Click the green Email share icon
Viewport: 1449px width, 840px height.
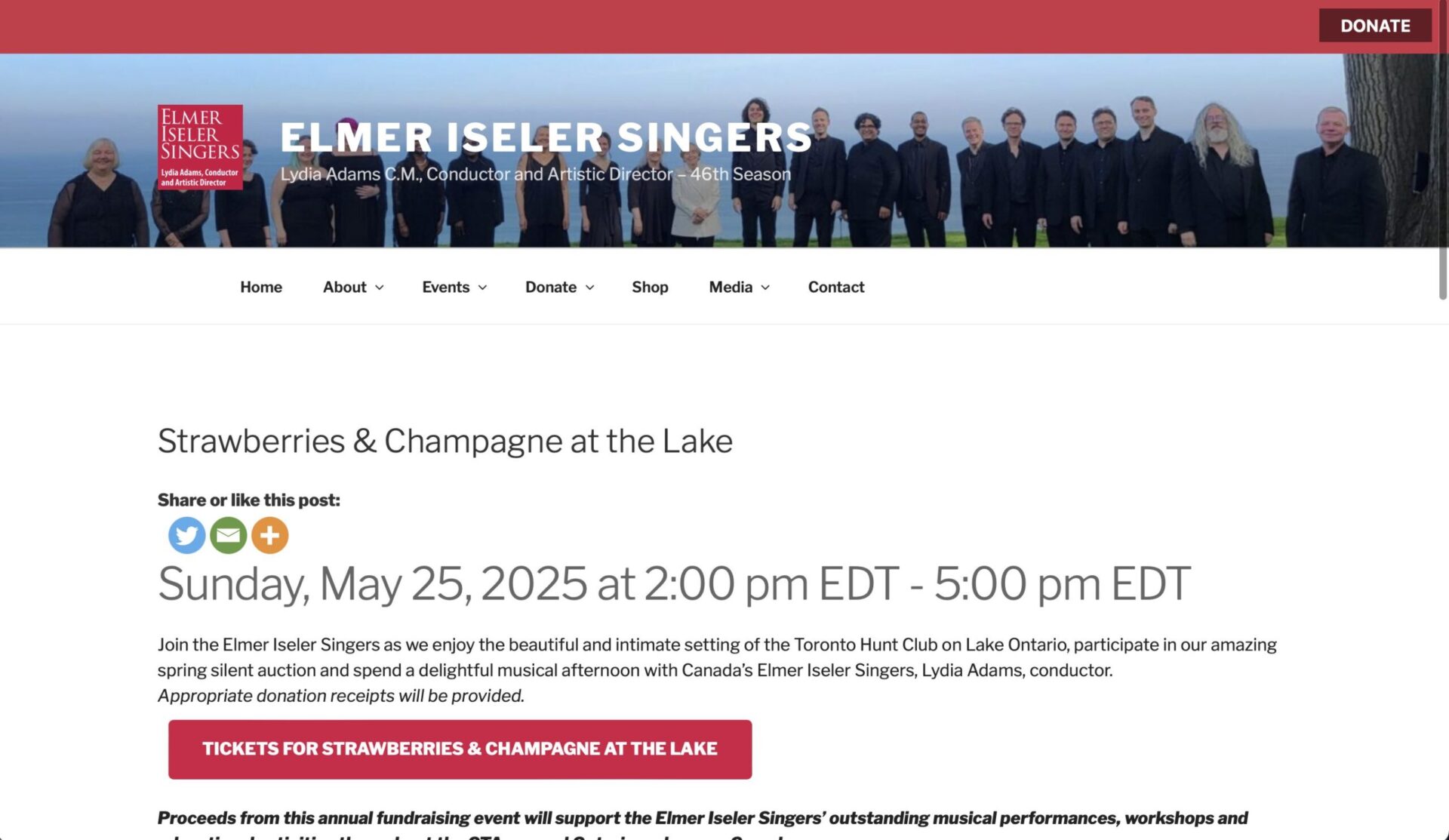tap(228, 535)
